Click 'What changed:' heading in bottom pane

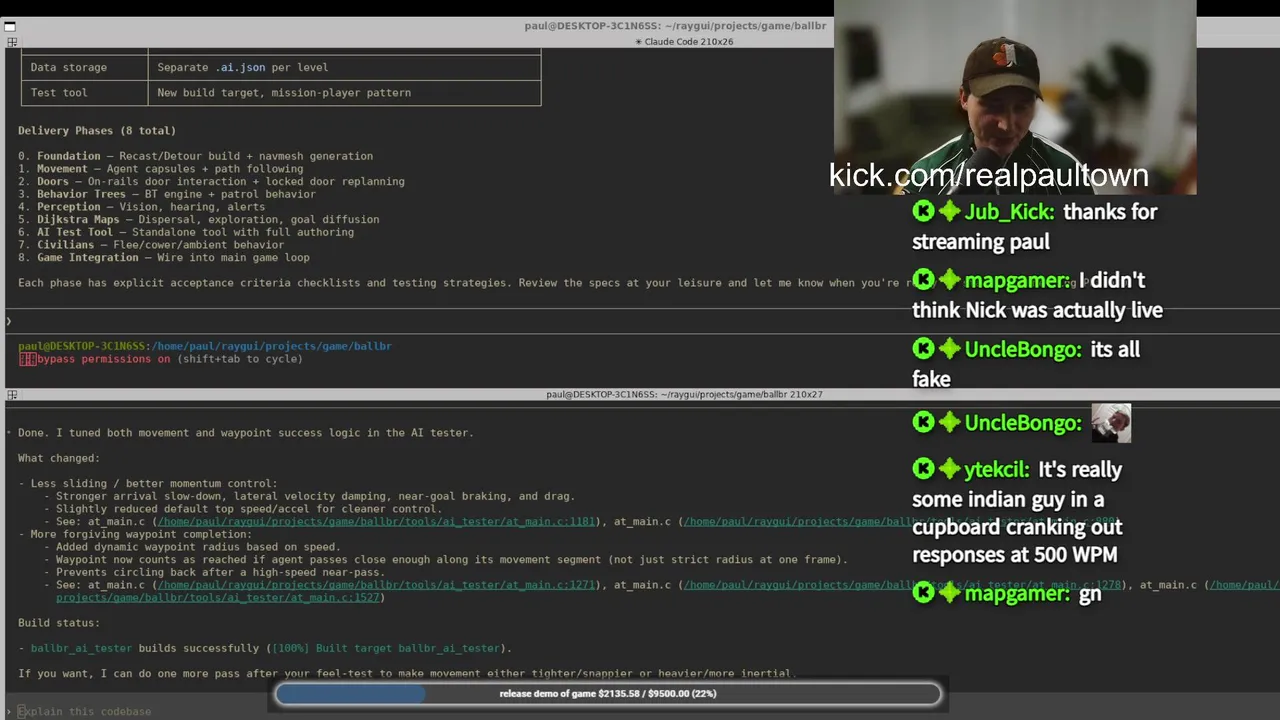[x=59, y=458]
